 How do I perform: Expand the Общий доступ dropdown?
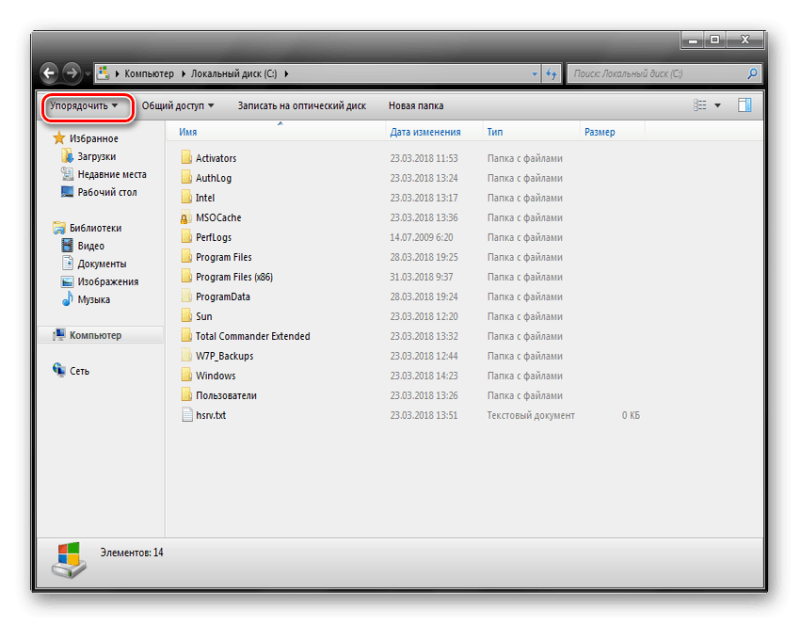tap(177, 105)
